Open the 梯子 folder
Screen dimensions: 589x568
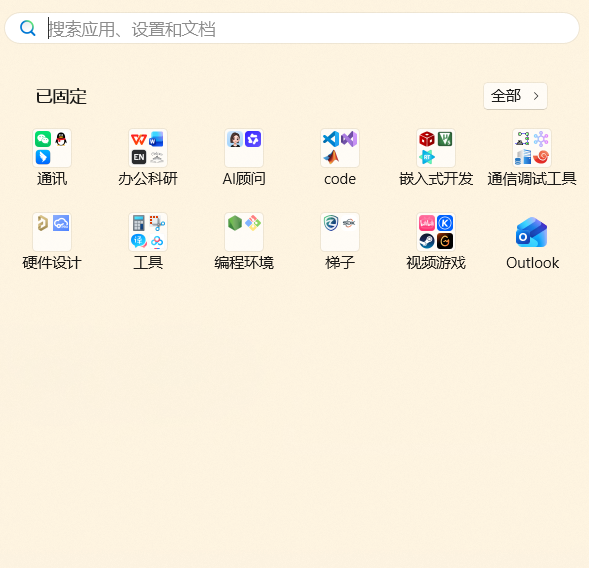pyautogui.click(x=340, y=232)
